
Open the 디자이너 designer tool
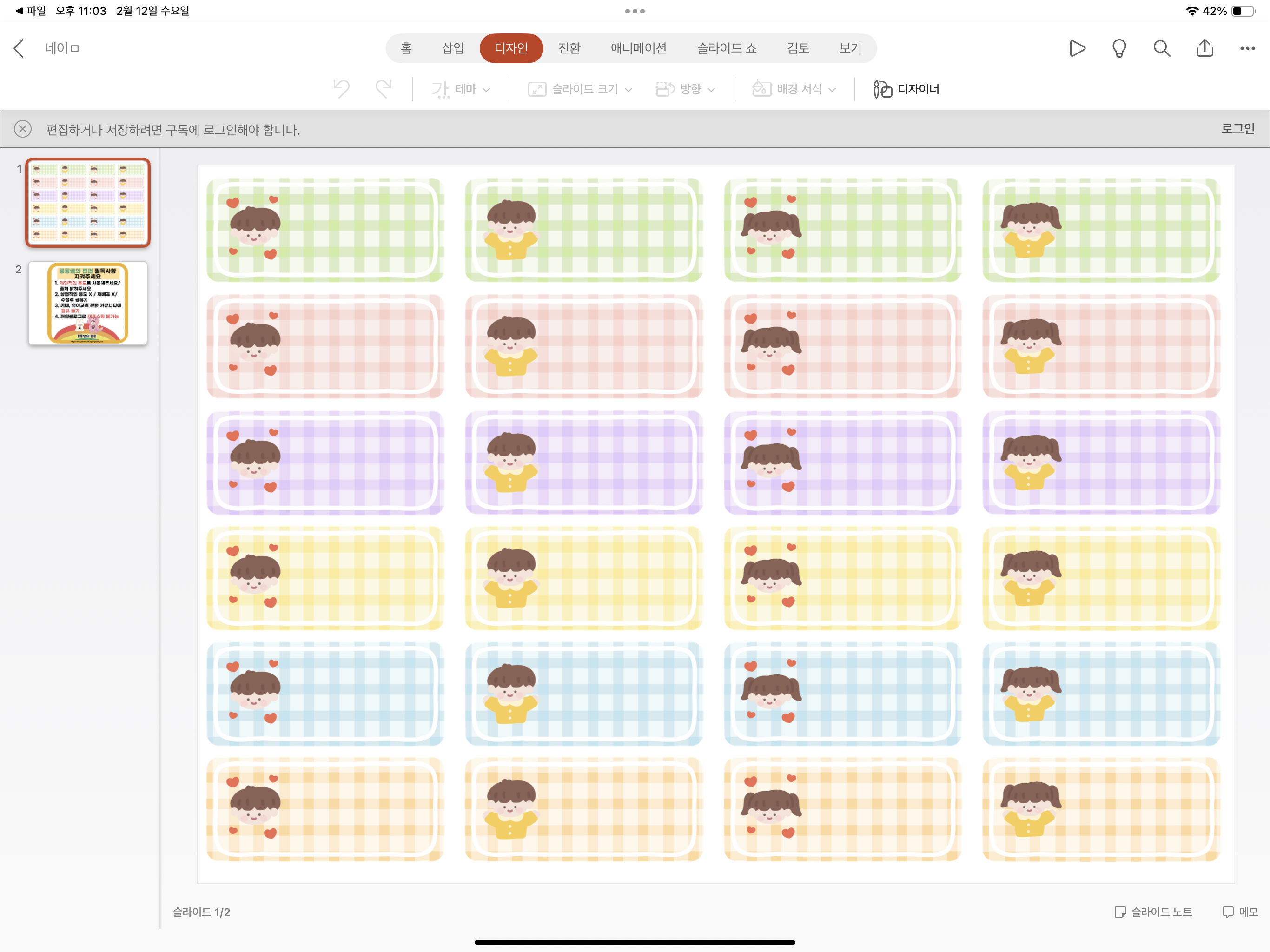point(906,89)
